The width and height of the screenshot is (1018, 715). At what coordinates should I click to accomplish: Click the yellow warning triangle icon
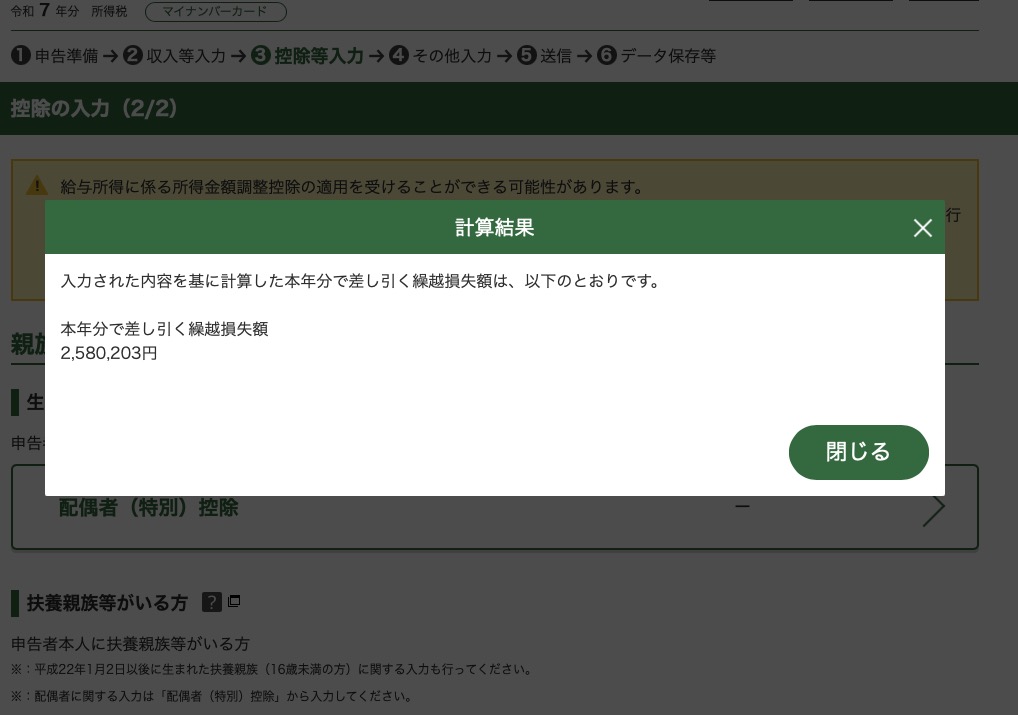[x=37, y=186]
